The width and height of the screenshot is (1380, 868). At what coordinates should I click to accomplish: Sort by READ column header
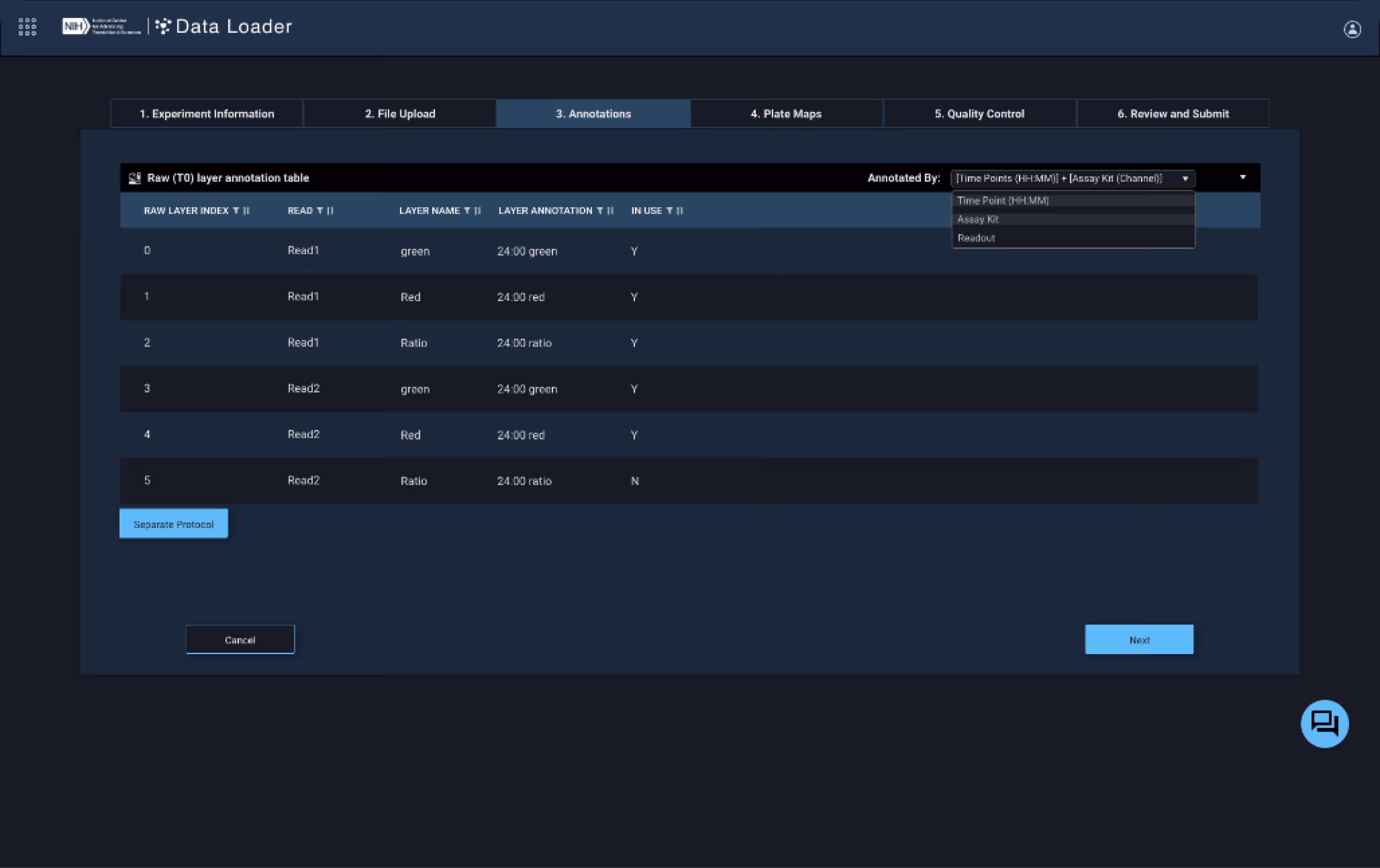[x=300, y=211]
